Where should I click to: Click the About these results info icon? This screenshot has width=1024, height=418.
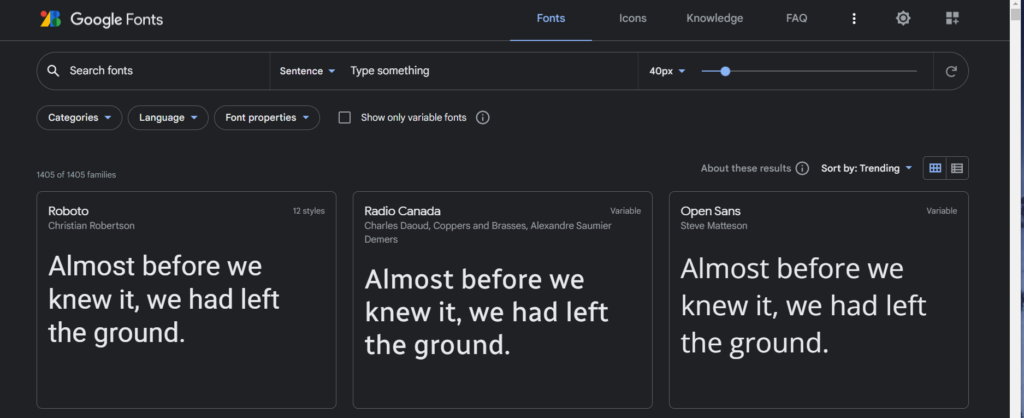click(803, 169)
